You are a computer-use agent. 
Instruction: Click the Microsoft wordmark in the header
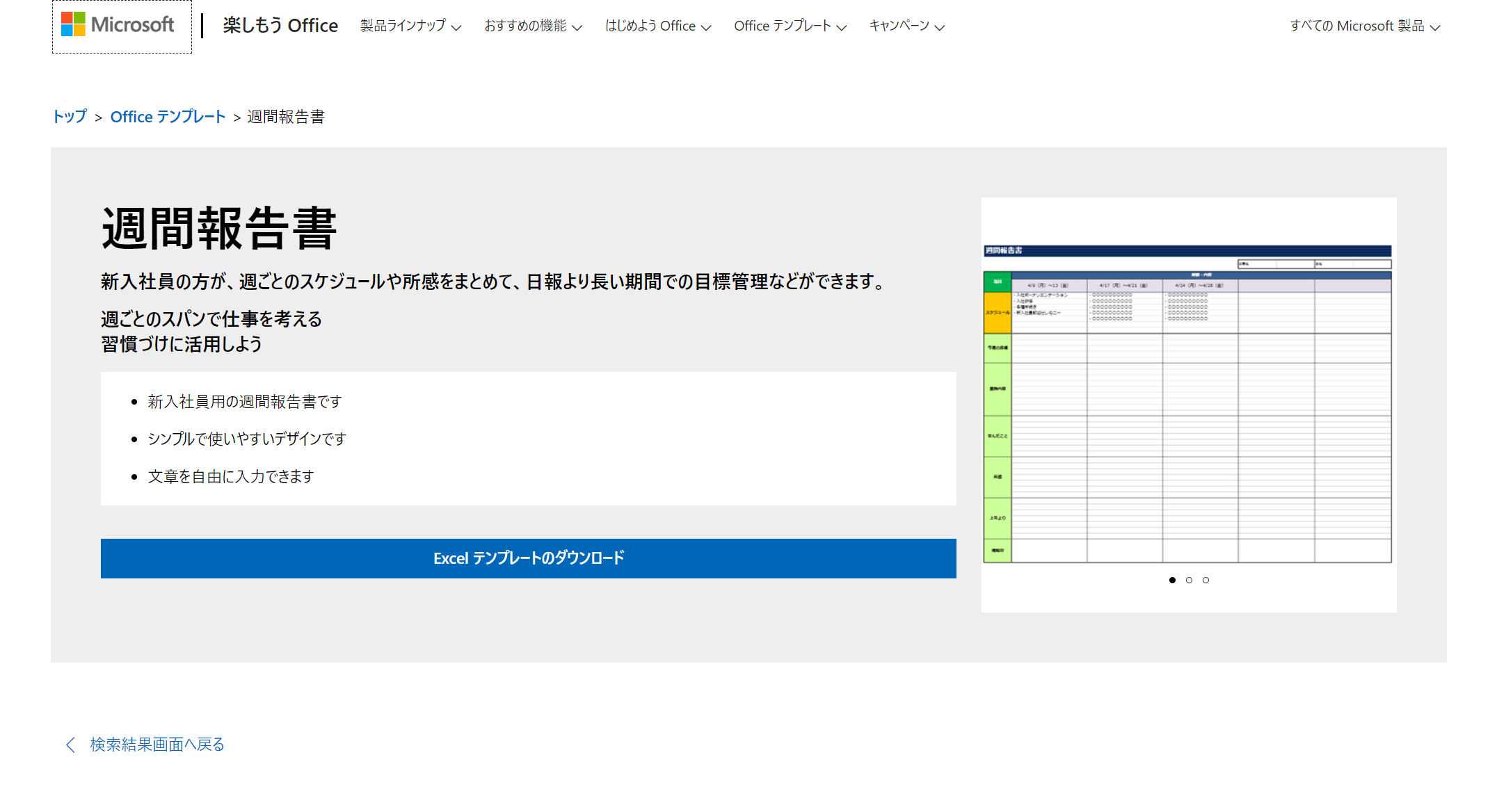[x=131, y=25]
